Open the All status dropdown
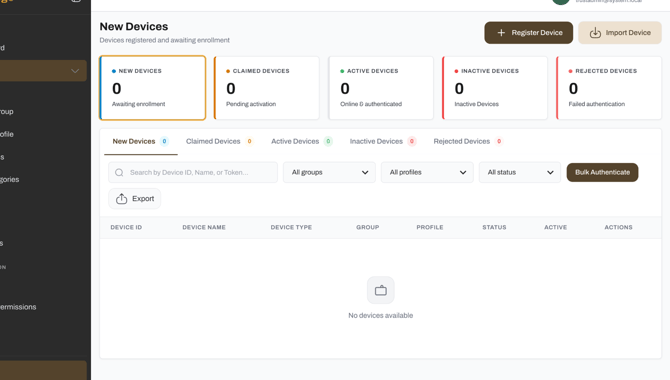Viewport: 670px width, 380px height. [x=520, y=172]
